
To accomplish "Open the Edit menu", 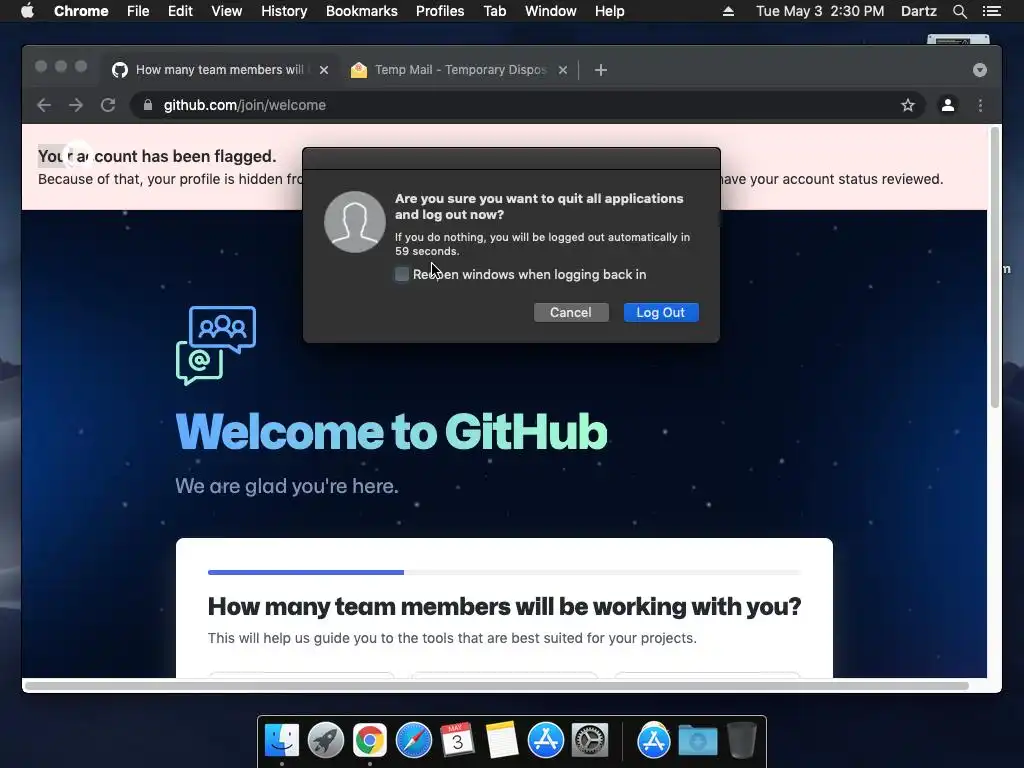I will click(x=180, y=11).
